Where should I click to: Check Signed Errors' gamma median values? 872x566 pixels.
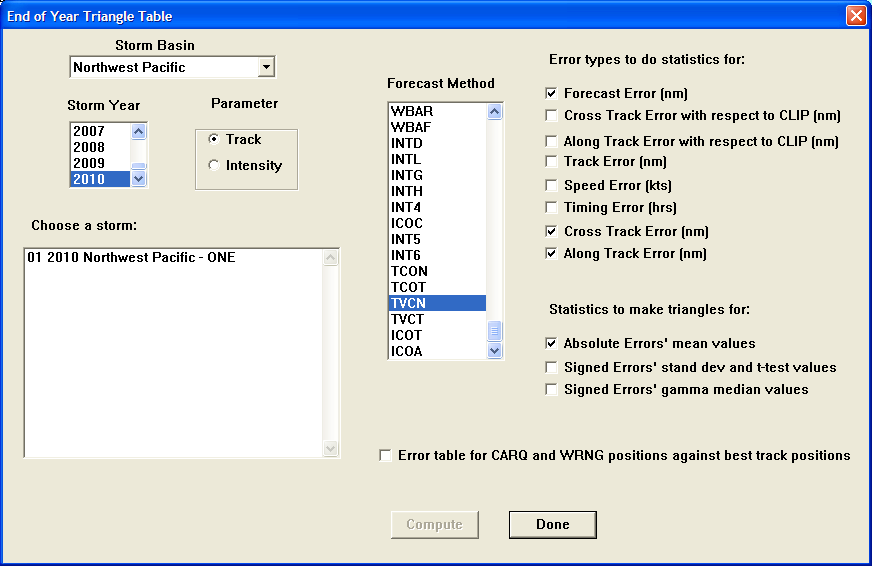551,390
